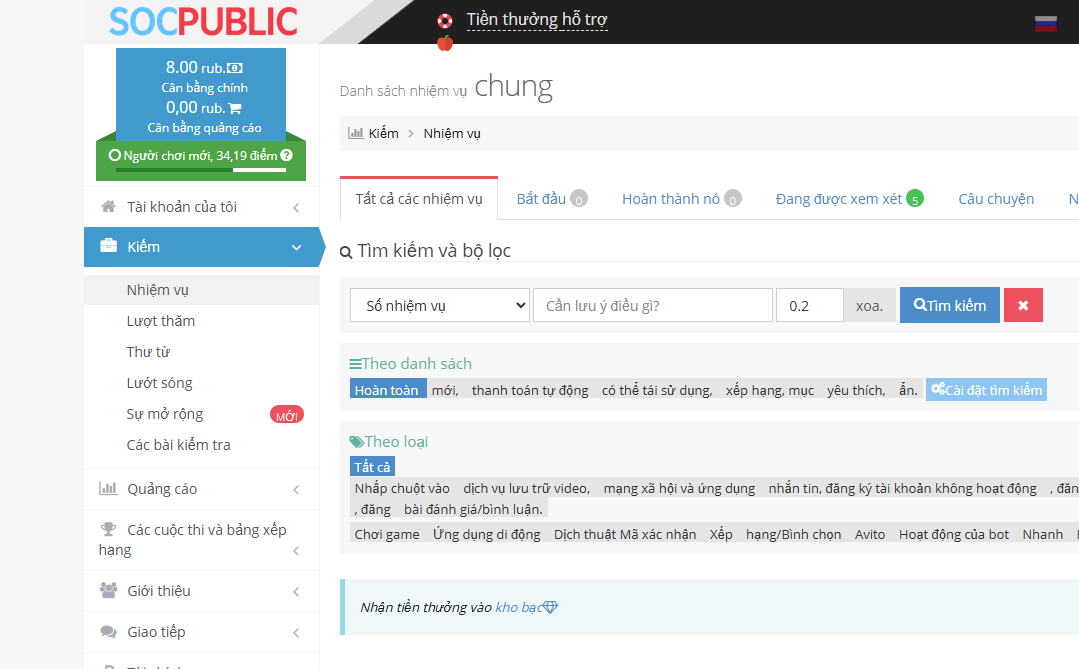Follow the 'kho bạc' link
Viewport: 1079px width, 669px height.
click(518, 608)
